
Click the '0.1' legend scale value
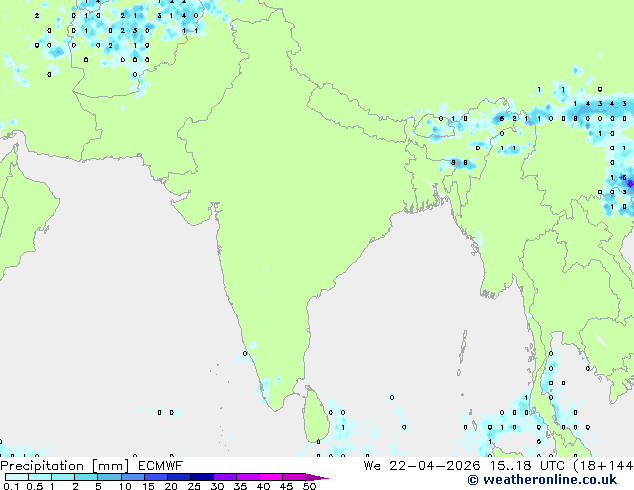pos(11,486)
